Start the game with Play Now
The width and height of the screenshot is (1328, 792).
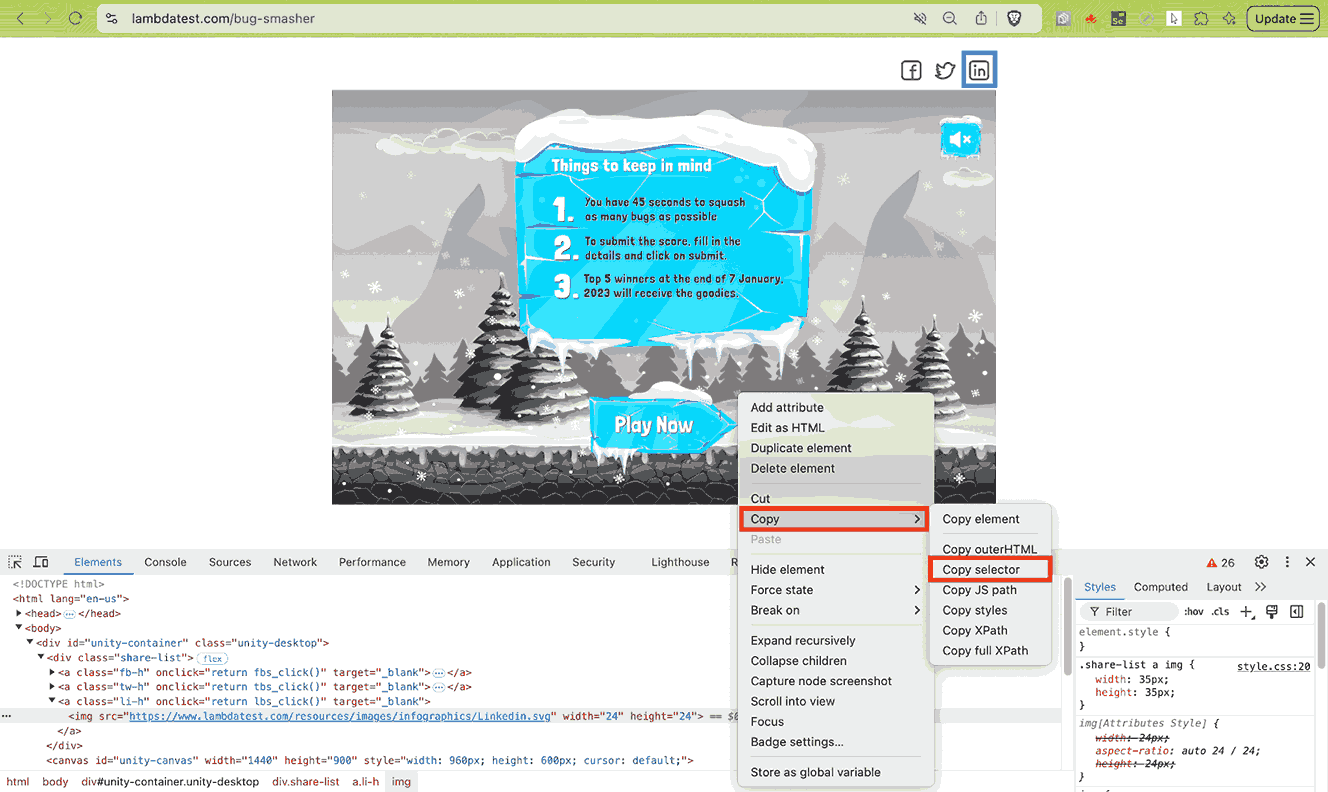point(654,426)
